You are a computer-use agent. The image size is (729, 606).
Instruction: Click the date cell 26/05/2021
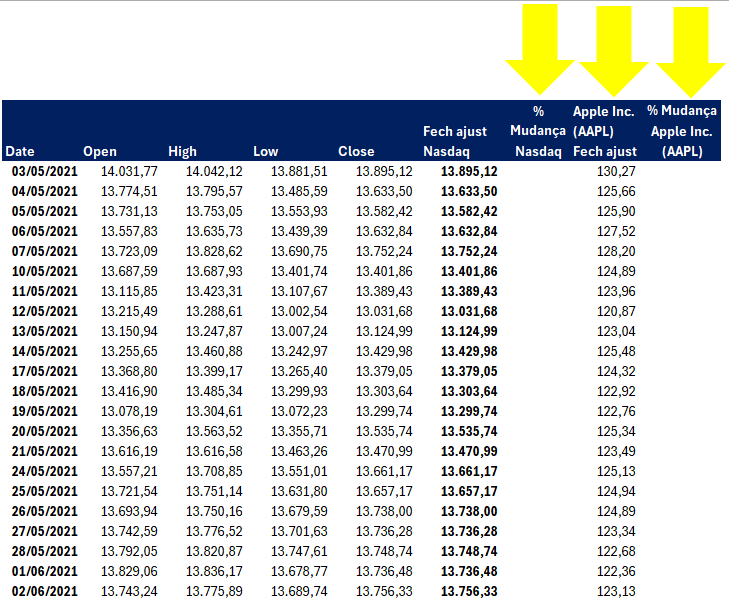(x=45, y=511)
